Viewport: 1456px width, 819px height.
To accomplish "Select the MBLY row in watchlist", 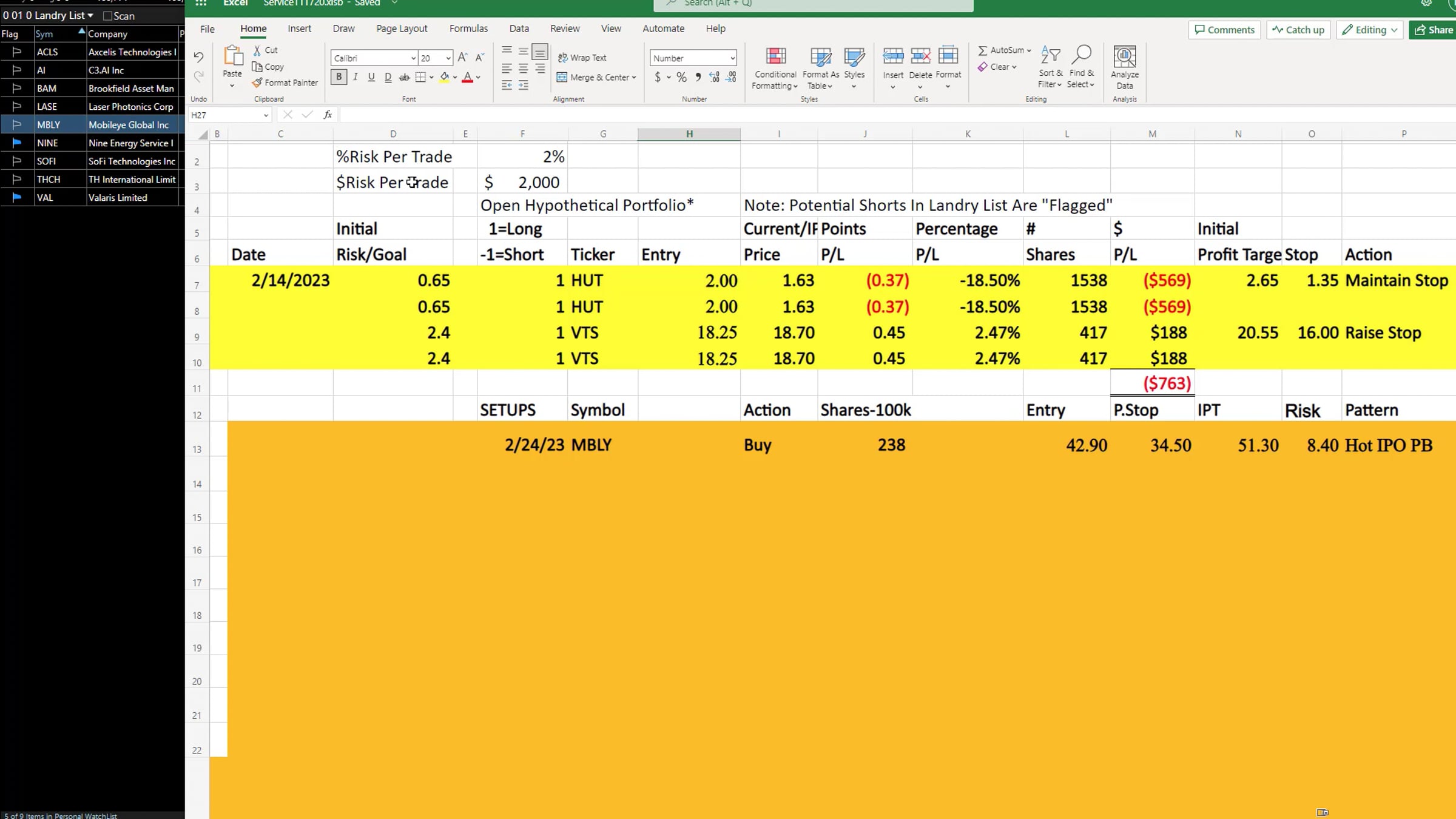I will point(92,125).
